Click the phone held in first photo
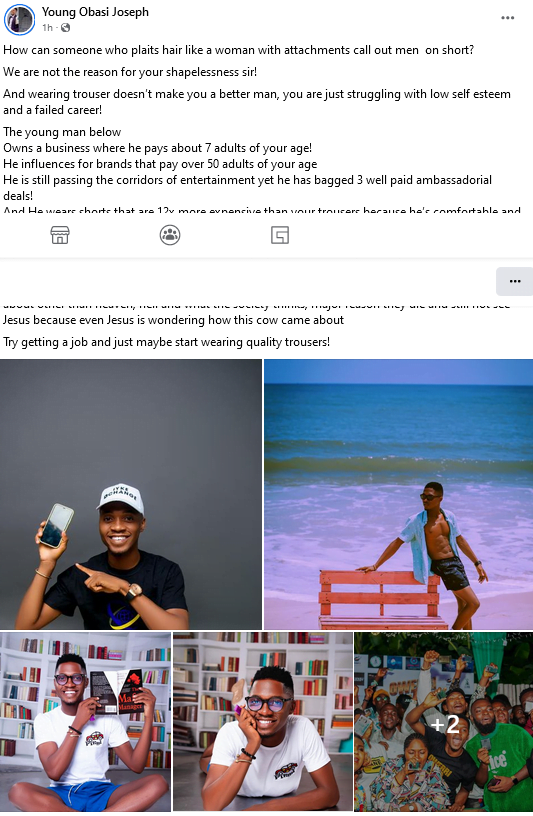 (x=57, y=526)
